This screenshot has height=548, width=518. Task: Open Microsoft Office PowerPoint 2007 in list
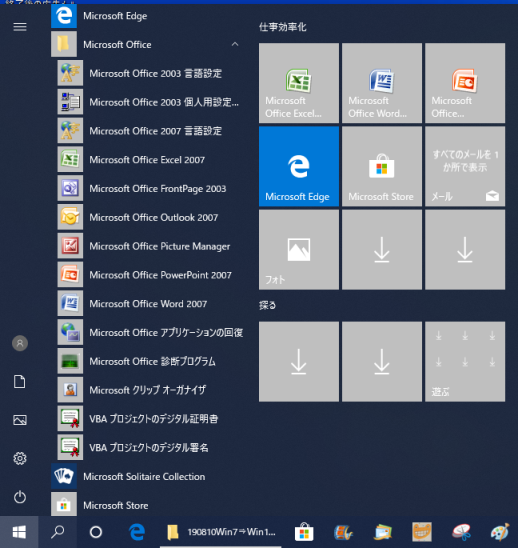150,275
